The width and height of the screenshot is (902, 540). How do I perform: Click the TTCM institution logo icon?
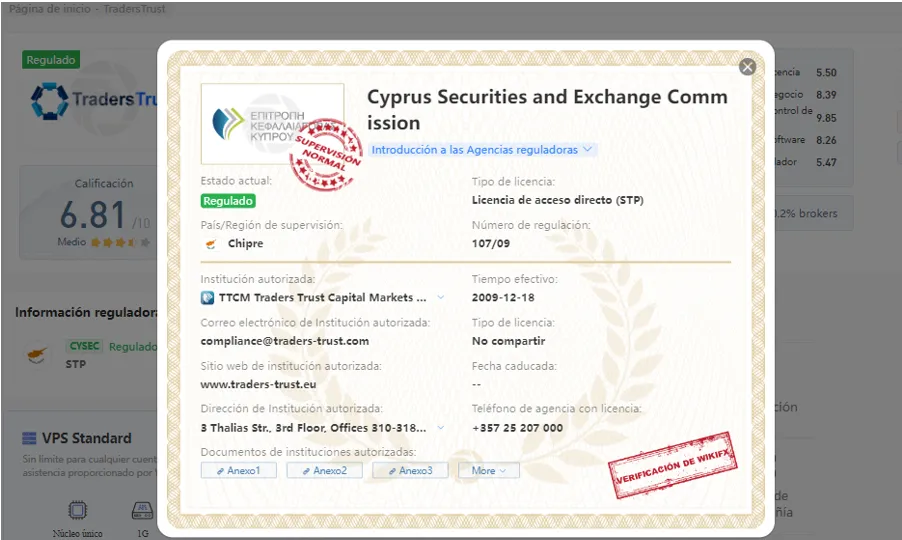point(207,298)
